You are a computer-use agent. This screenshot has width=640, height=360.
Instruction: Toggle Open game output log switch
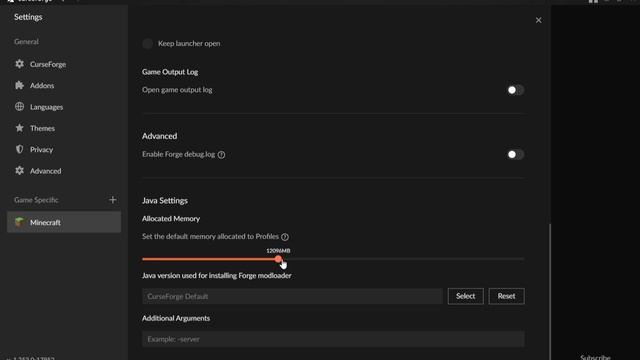(515, 90)
